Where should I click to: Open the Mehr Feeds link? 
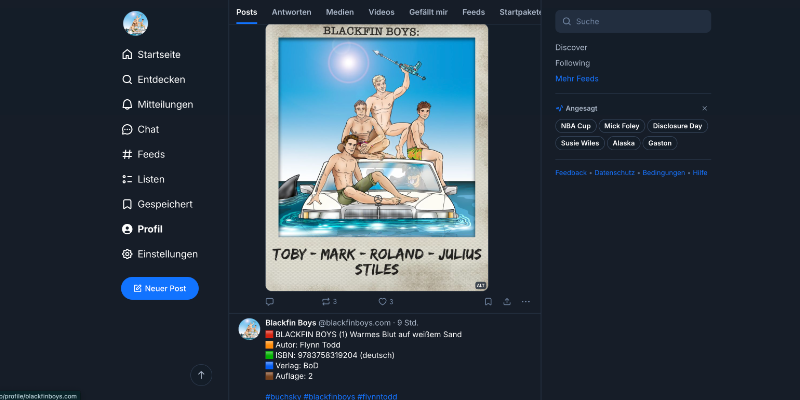(x=576, y=78)
